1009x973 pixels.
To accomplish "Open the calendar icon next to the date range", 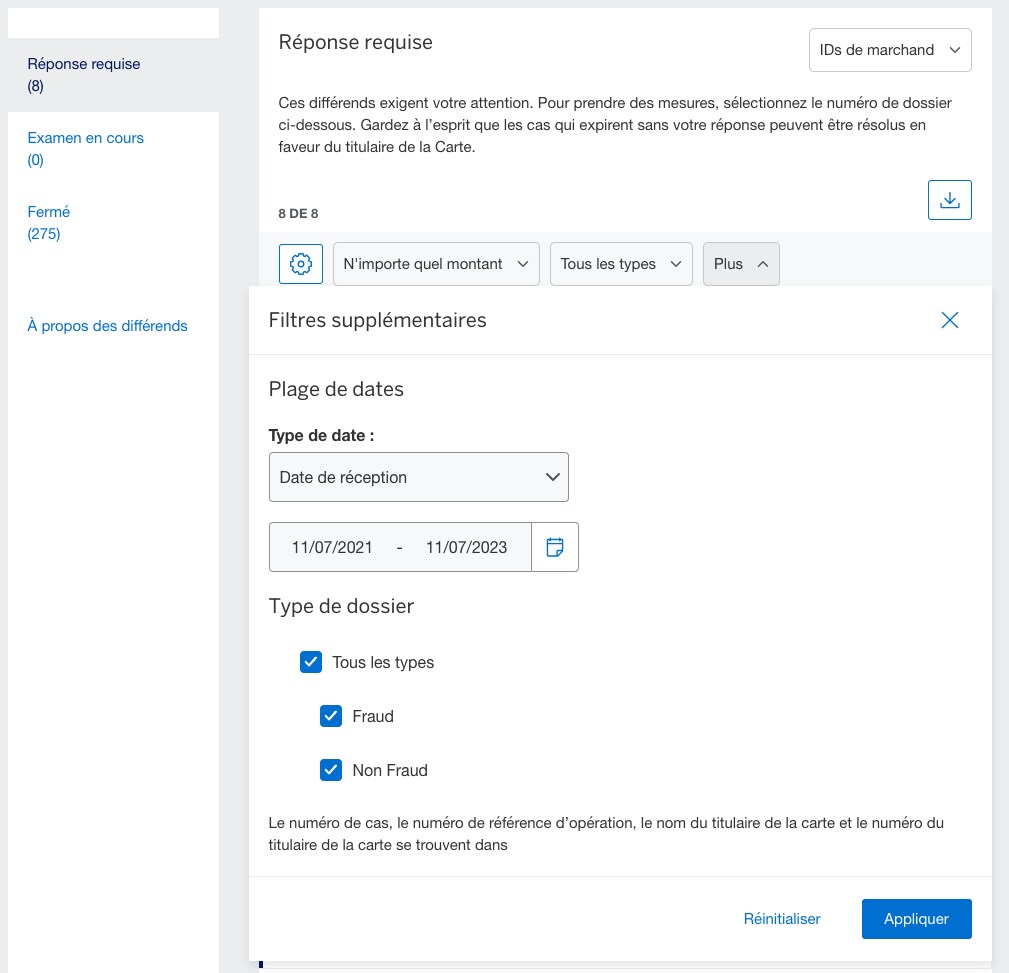I will click(x=555, y=546).
